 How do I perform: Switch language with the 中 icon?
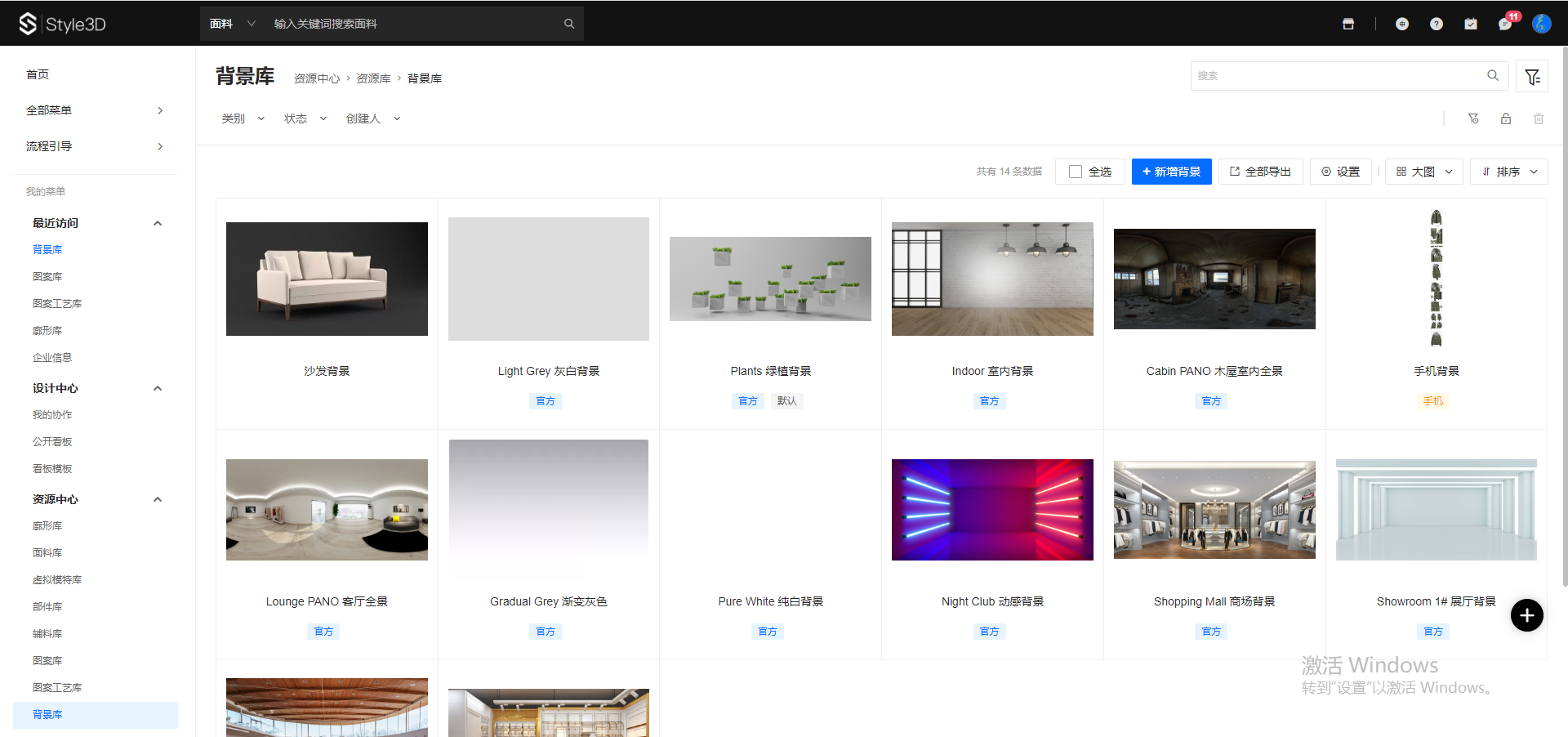click(1402, 24)
